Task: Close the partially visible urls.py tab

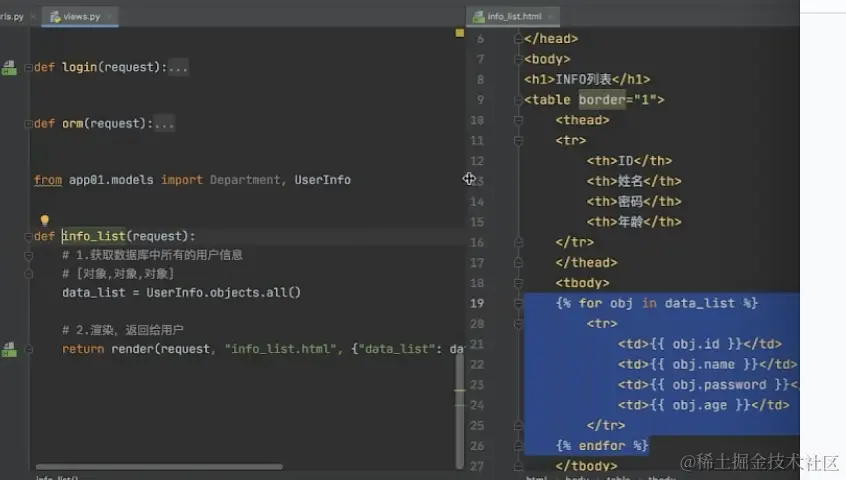Action: coord(33,17)
